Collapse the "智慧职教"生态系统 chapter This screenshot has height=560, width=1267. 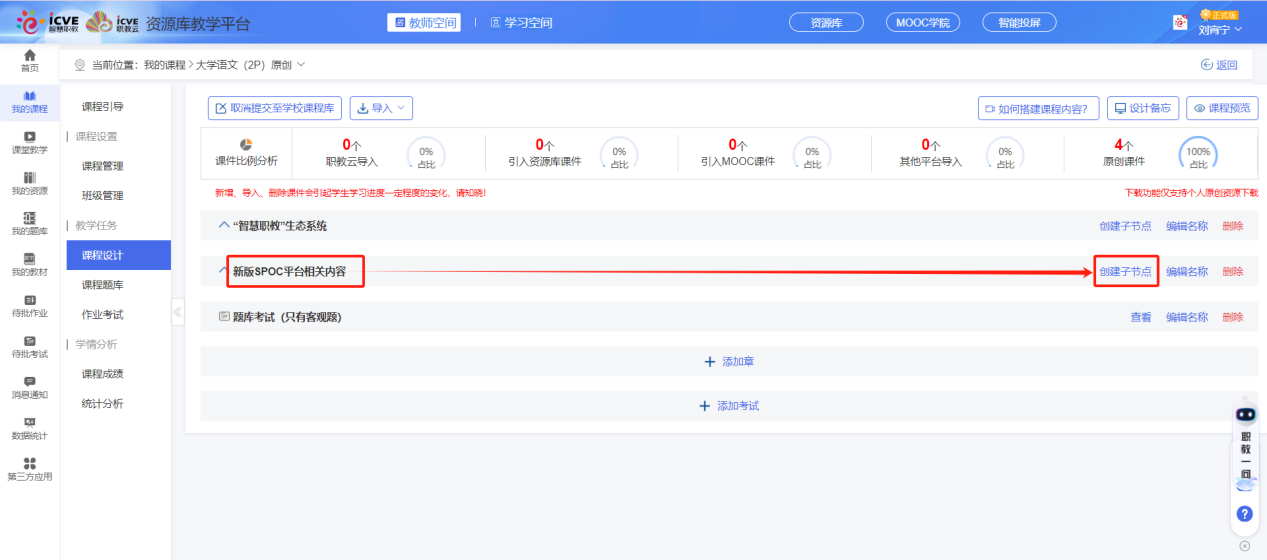[x=223, y=226]
